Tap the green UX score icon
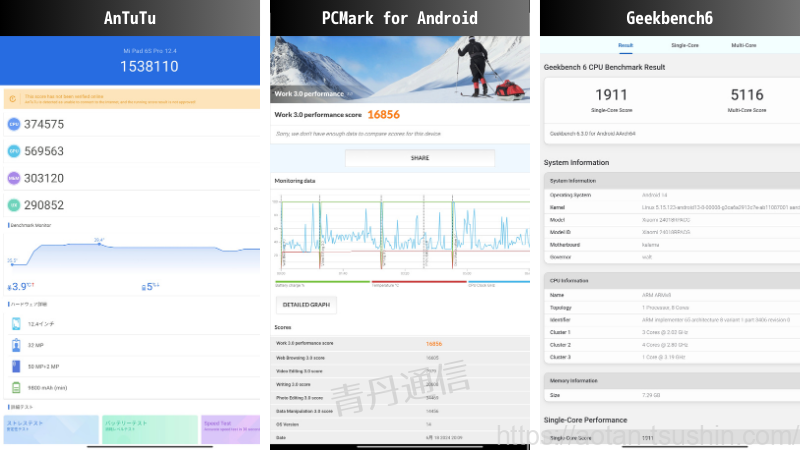 tap(14, 205)
